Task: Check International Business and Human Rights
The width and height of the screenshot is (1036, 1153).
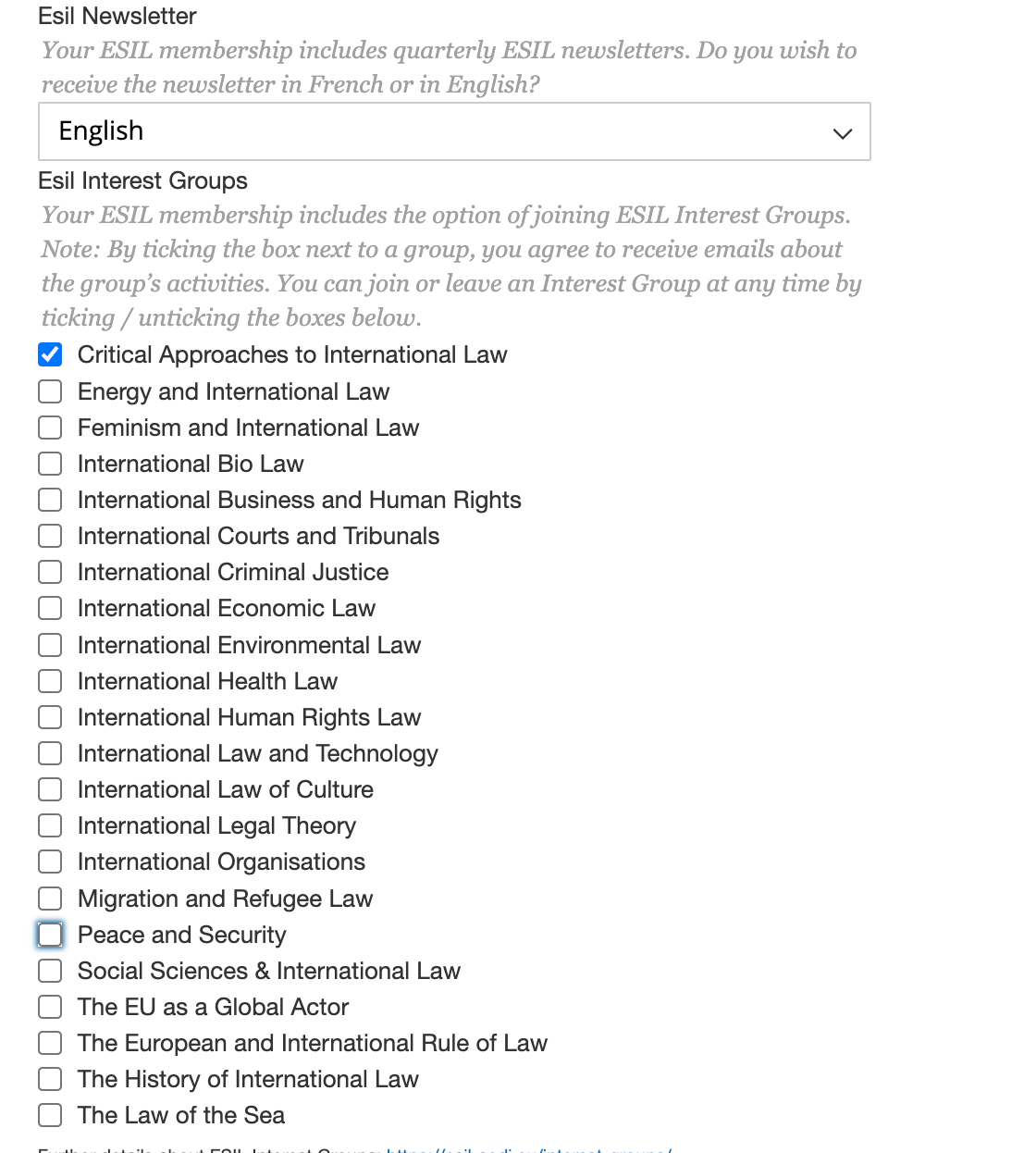Action: 50,500
